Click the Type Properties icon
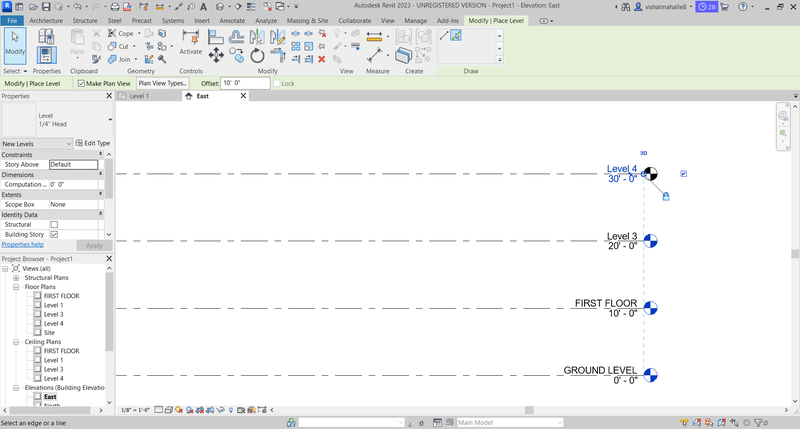This screenshot has height=429, width=800. coord(46,36)
